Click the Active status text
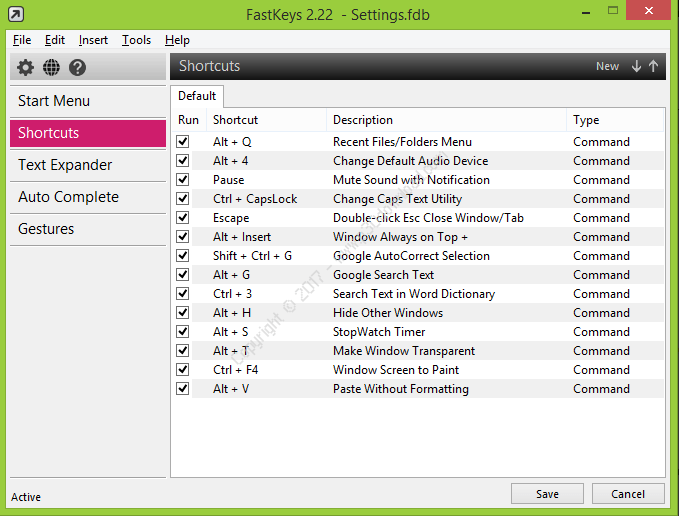Screen dimensions: 679x516 (26, 497)
